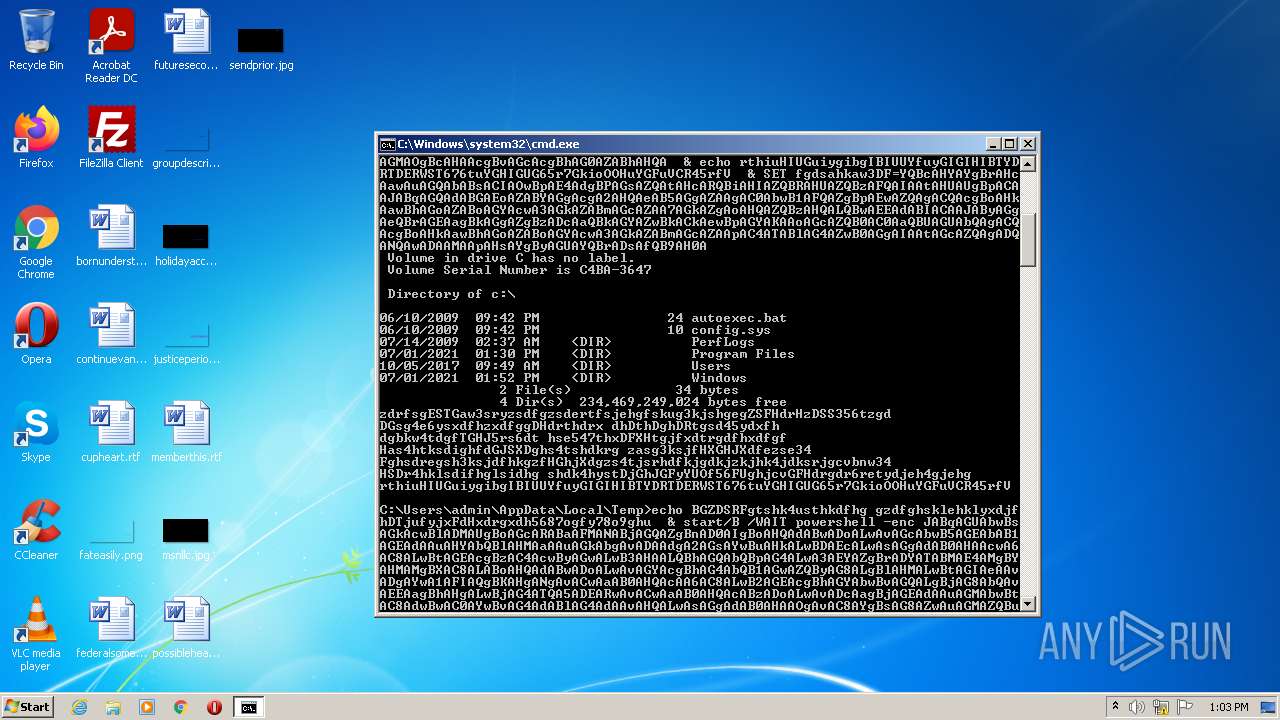Viewport: 1280px width, 720px height.
Task: Launch Opera browser shortcut
Action: 36,334
